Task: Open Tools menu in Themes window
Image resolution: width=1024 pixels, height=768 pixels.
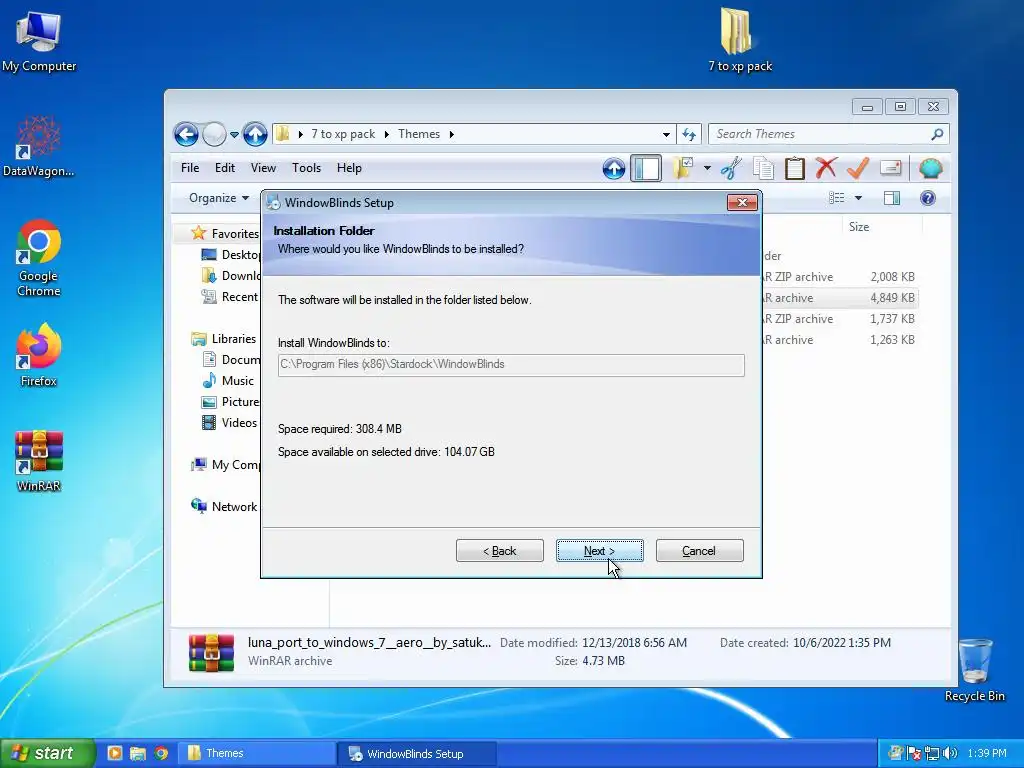Action: pyautogui.click(x=306, y=168)
